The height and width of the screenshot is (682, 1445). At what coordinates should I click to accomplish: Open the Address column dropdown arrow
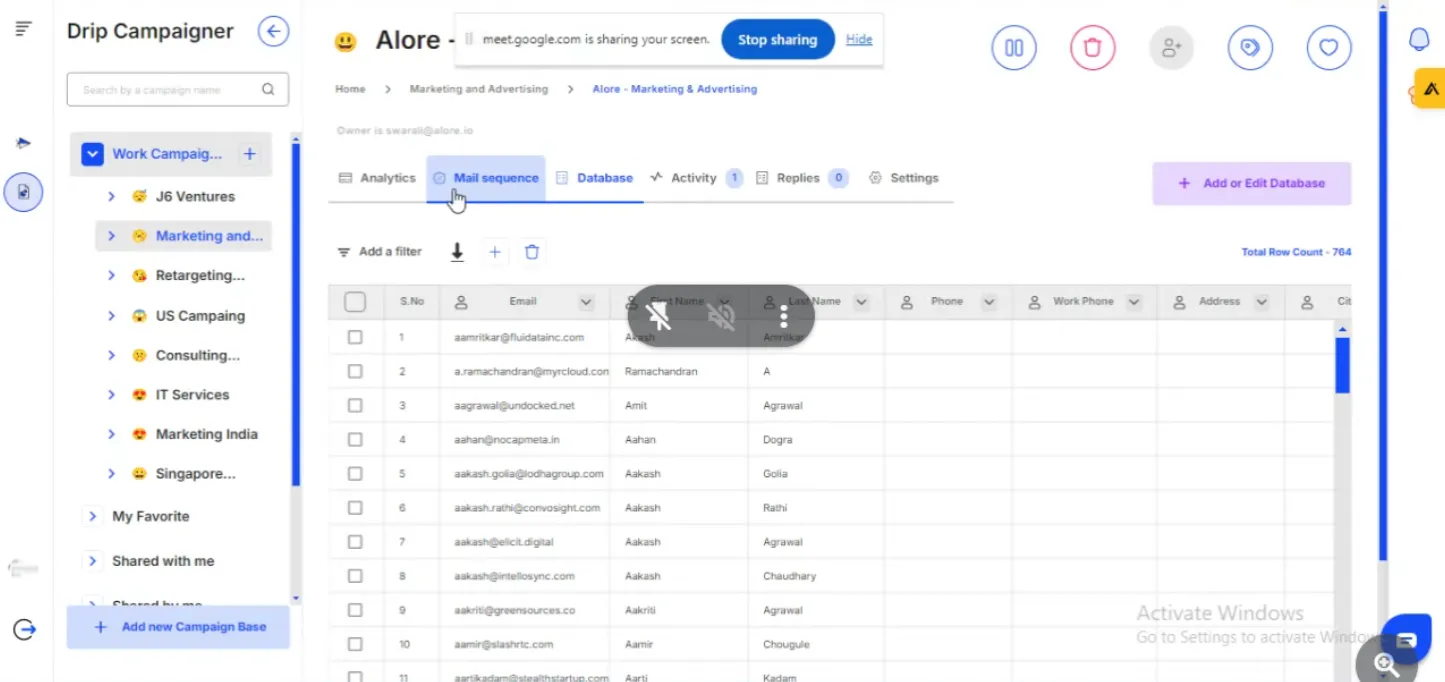click(1261, 302)
